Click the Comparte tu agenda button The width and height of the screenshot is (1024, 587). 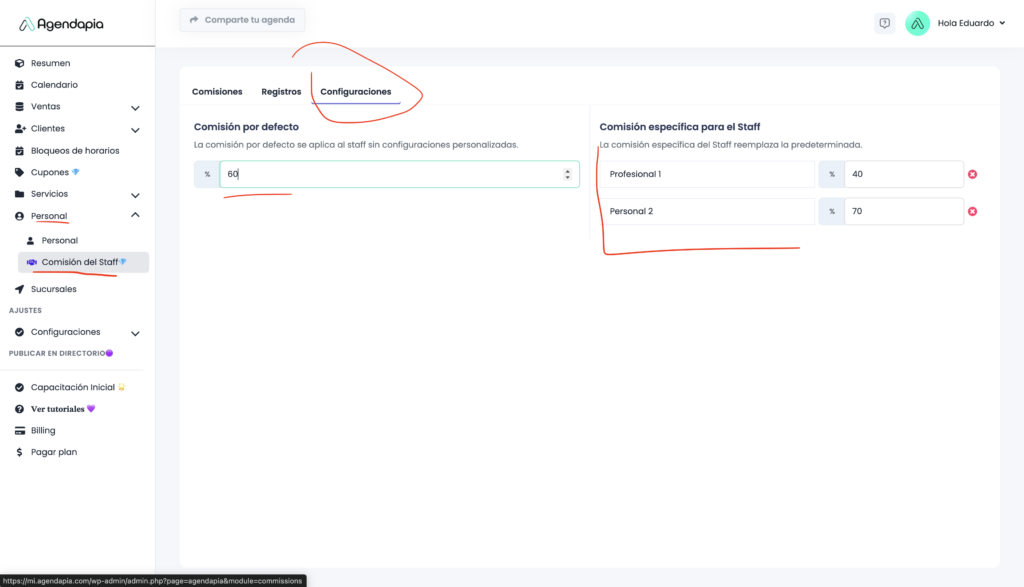click(x=242, y=20)
